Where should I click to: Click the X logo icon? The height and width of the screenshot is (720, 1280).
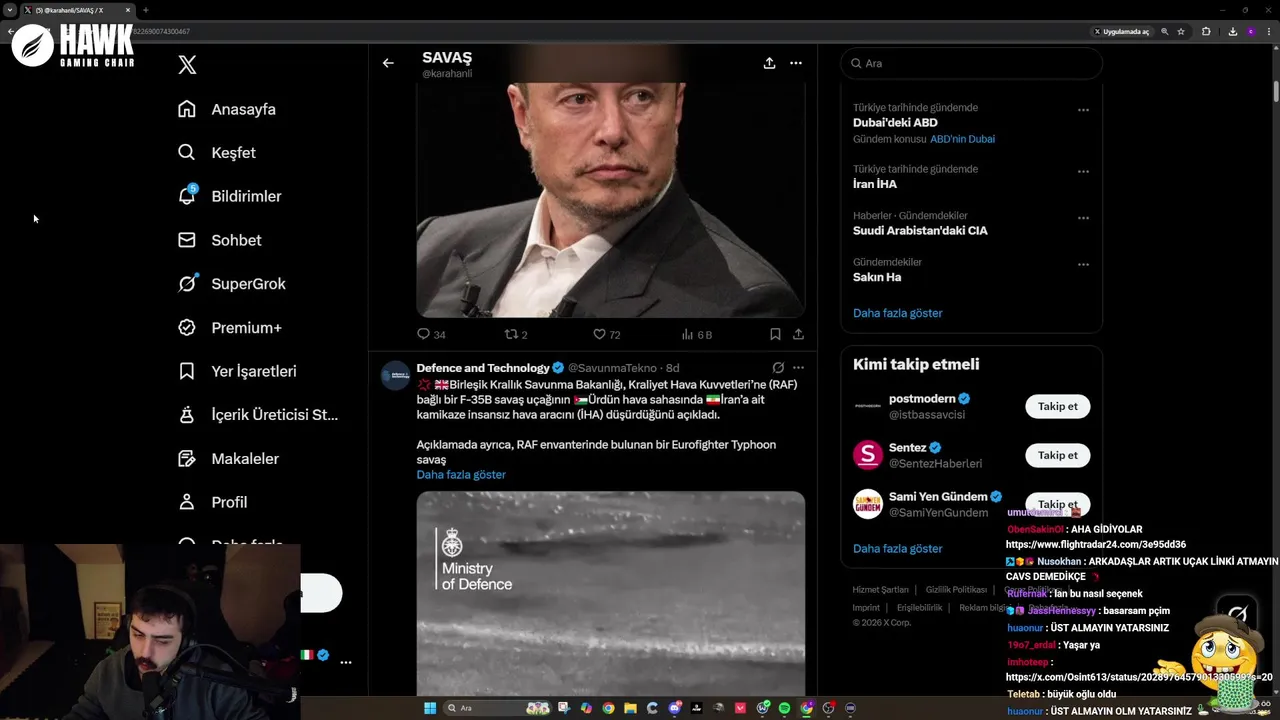[187, 65]
